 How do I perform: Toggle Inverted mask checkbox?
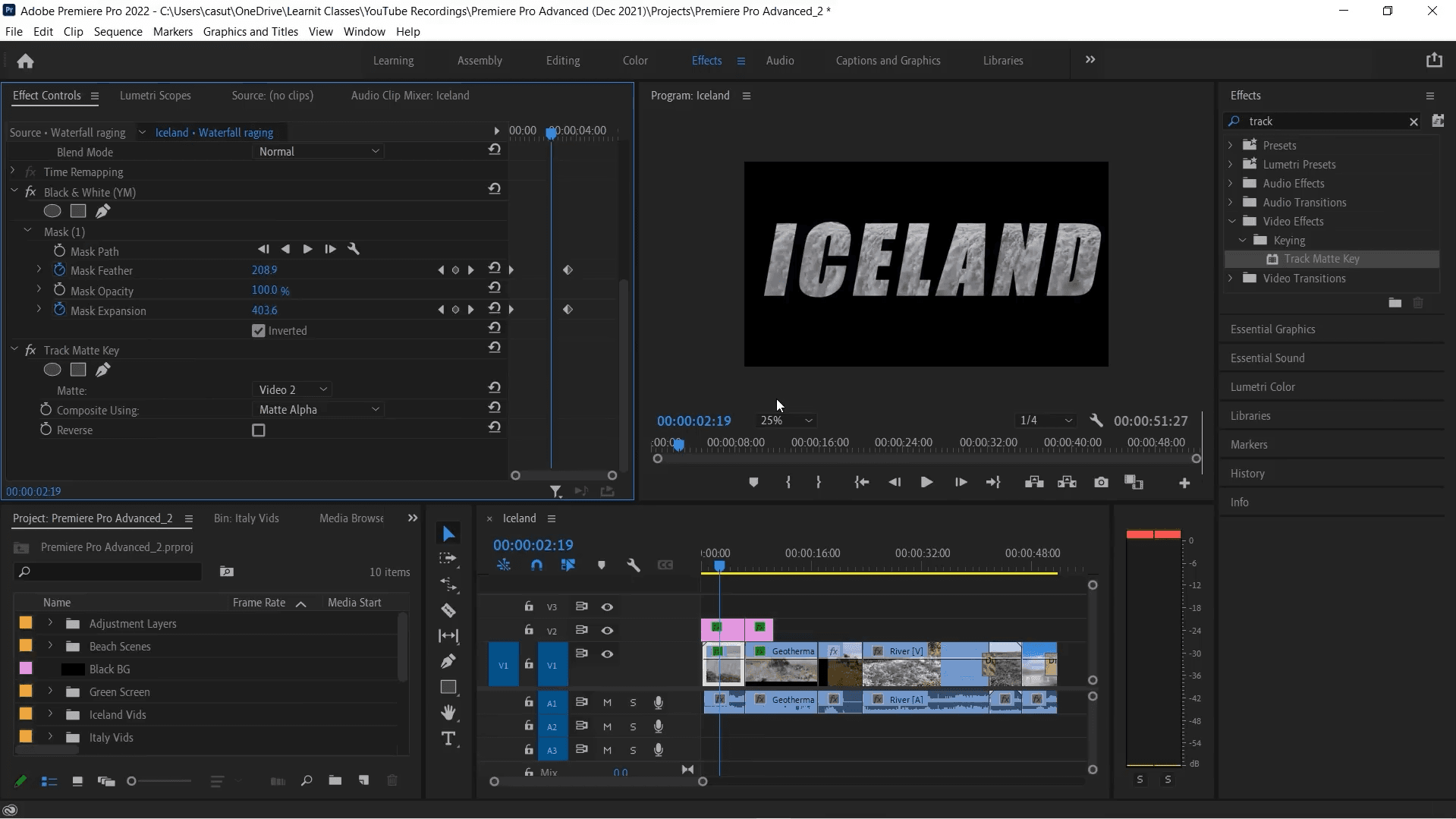pos(259,331)
